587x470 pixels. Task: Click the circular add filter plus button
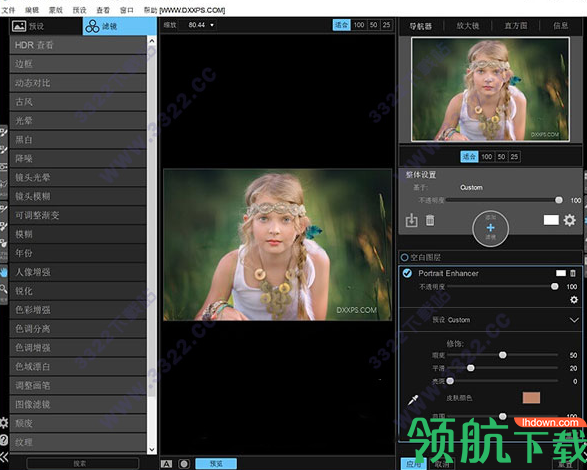pos(490,228)
